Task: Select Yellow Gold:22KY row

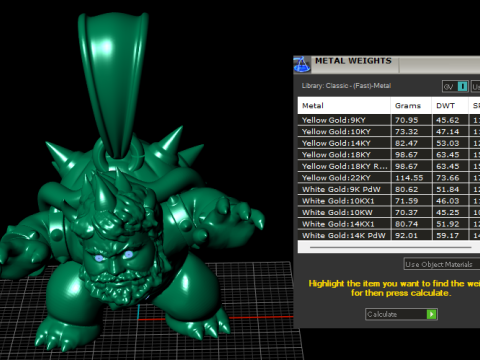Action: tap(389, 178)
